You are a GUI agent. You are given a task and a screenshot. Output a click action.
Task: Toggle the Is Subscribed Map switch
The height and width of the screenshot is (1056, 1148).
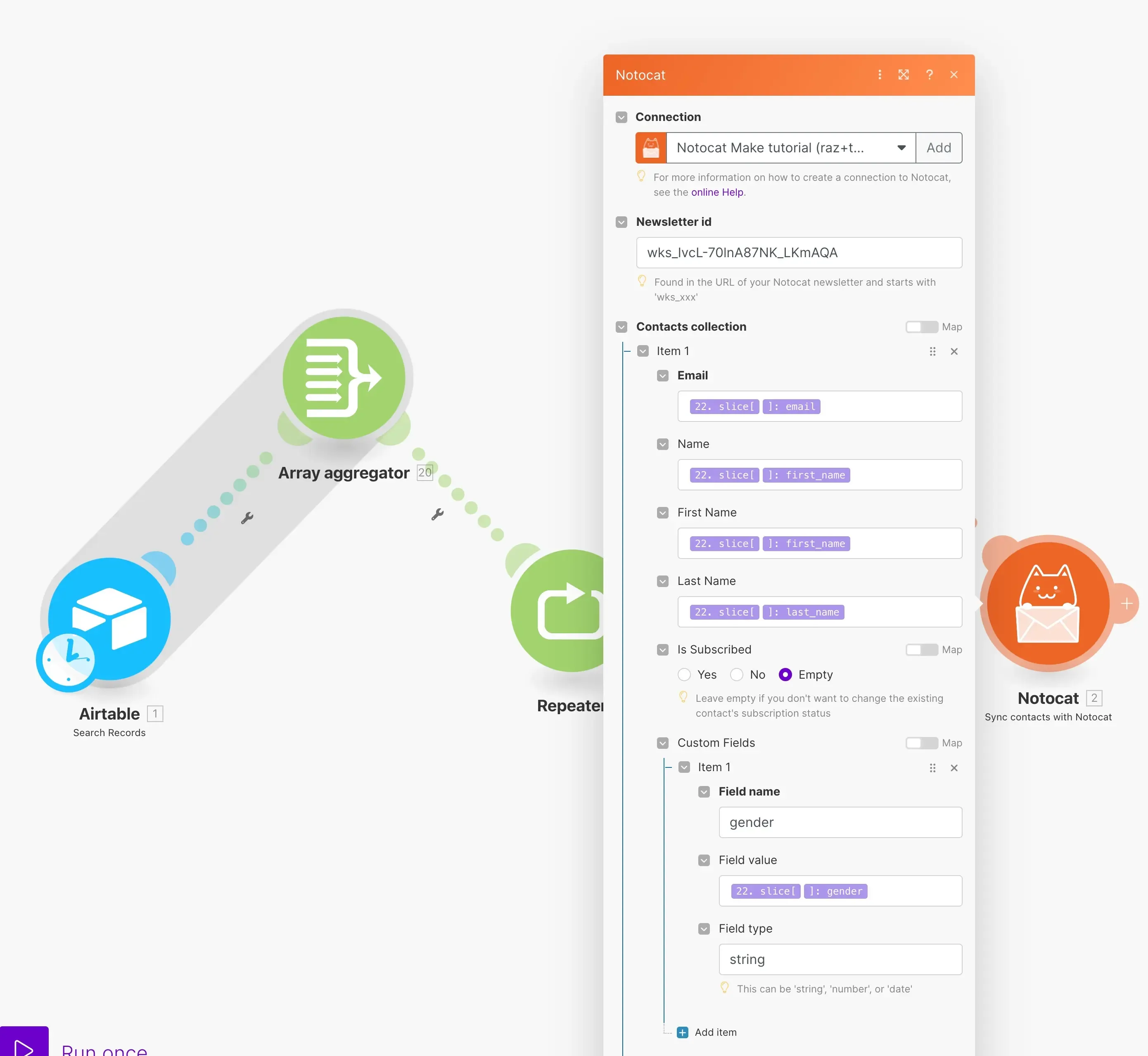point(920,649)
